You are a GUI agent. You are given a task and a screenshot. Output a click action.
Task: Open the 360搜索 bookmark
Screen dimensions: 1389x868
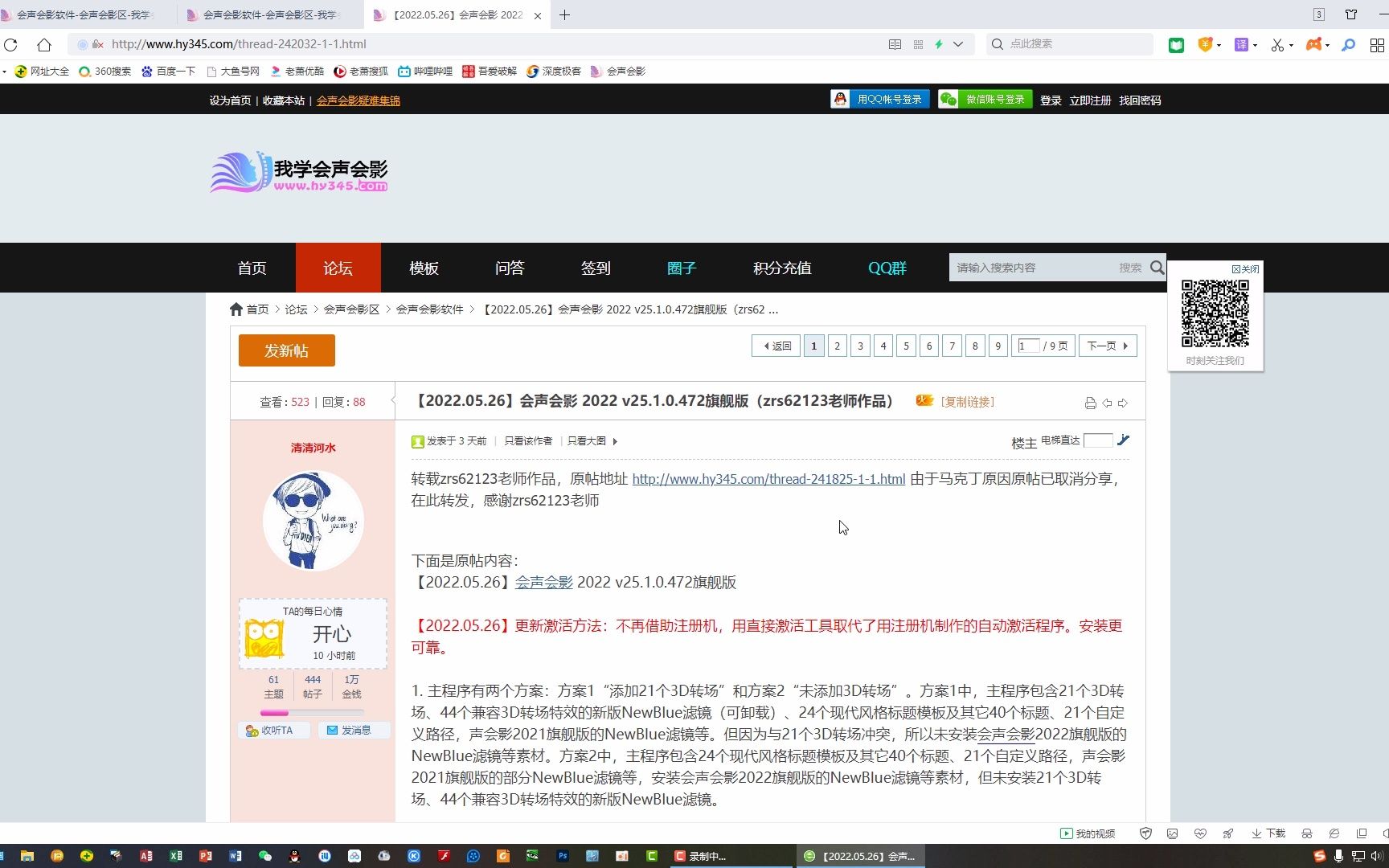104,72
